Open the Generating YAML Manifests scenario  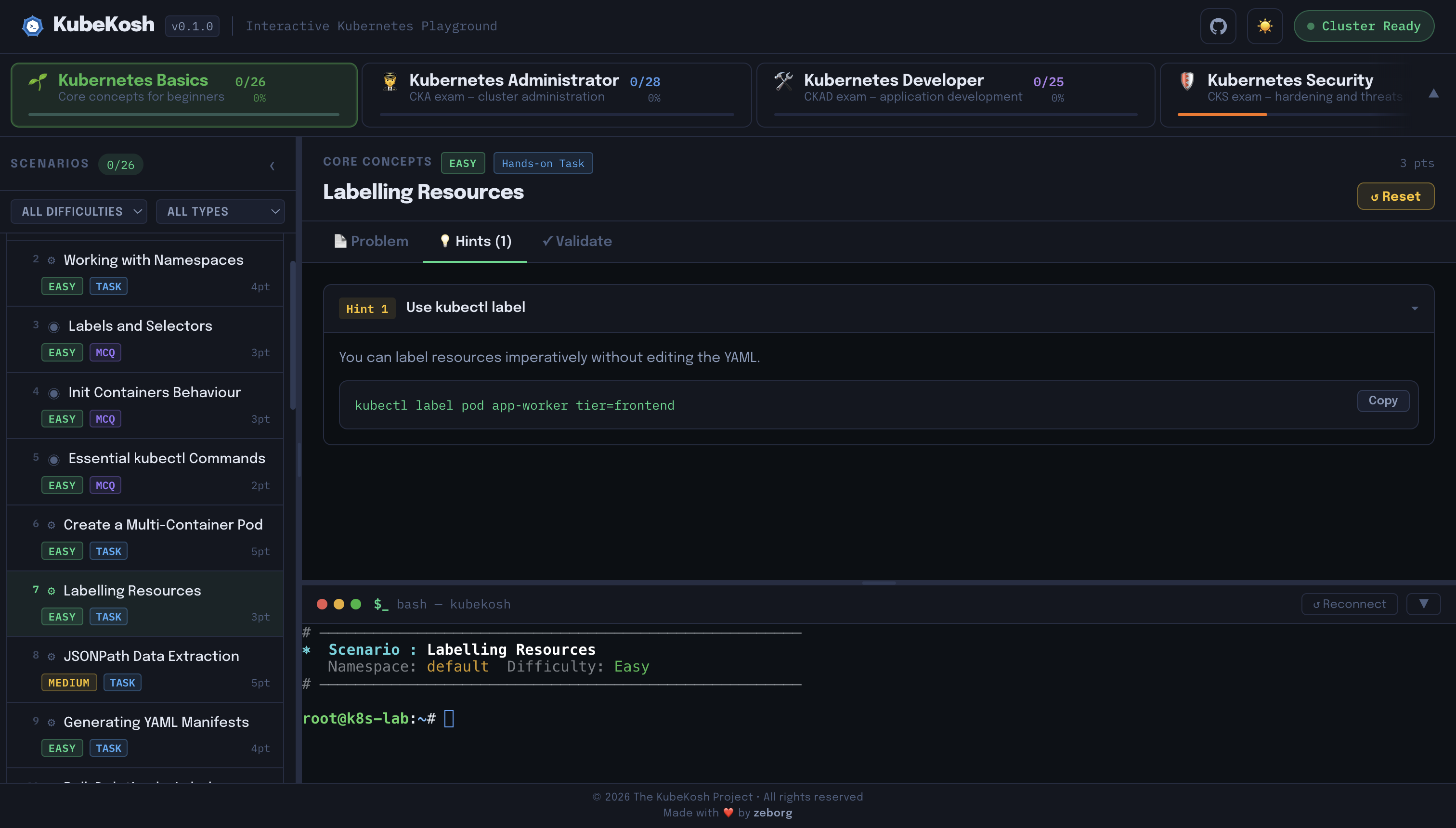(145, 735)
